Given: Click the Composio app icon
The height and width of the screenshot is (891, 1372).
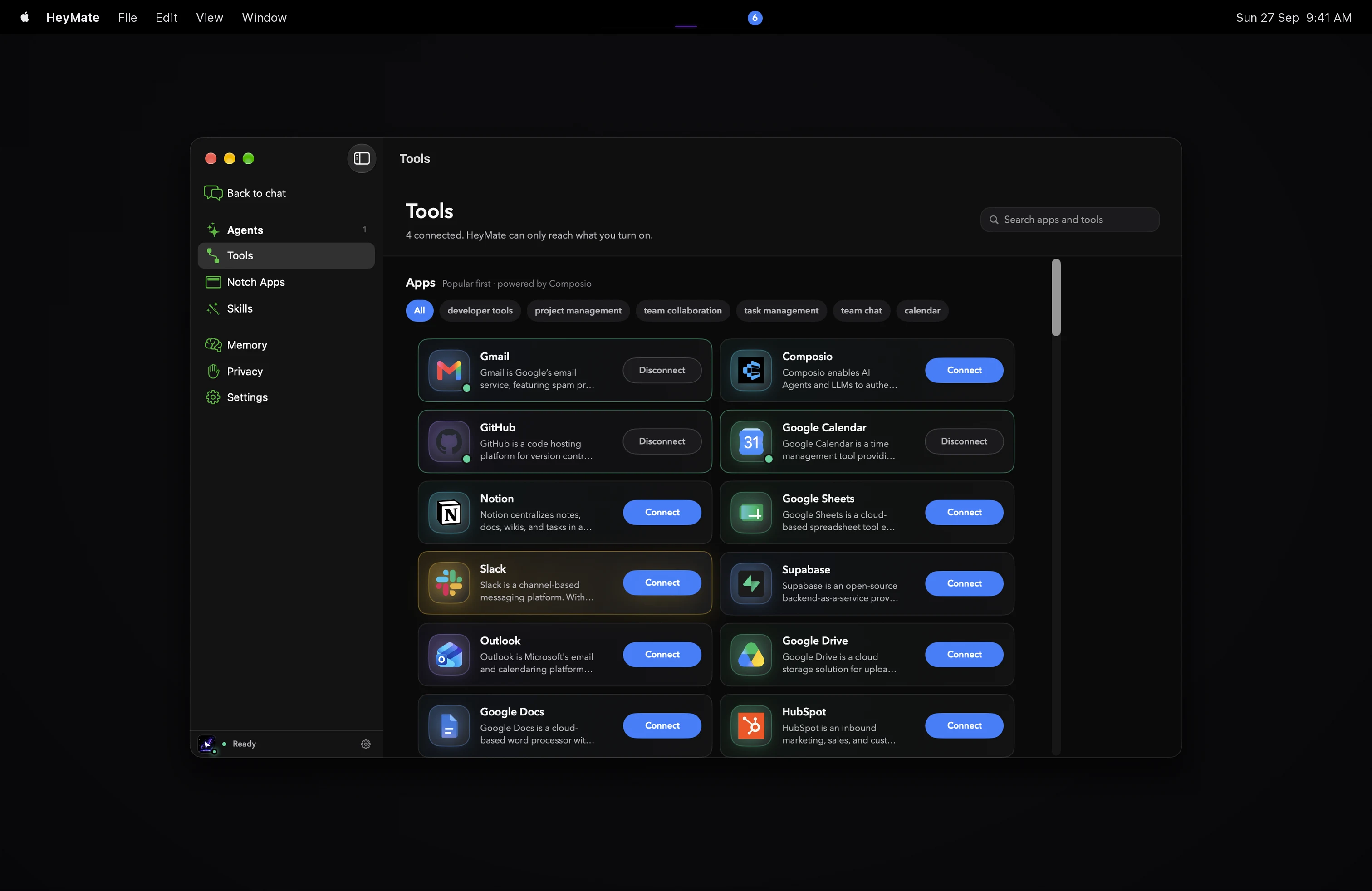Looking at the screenshot, I should (751, 370).
